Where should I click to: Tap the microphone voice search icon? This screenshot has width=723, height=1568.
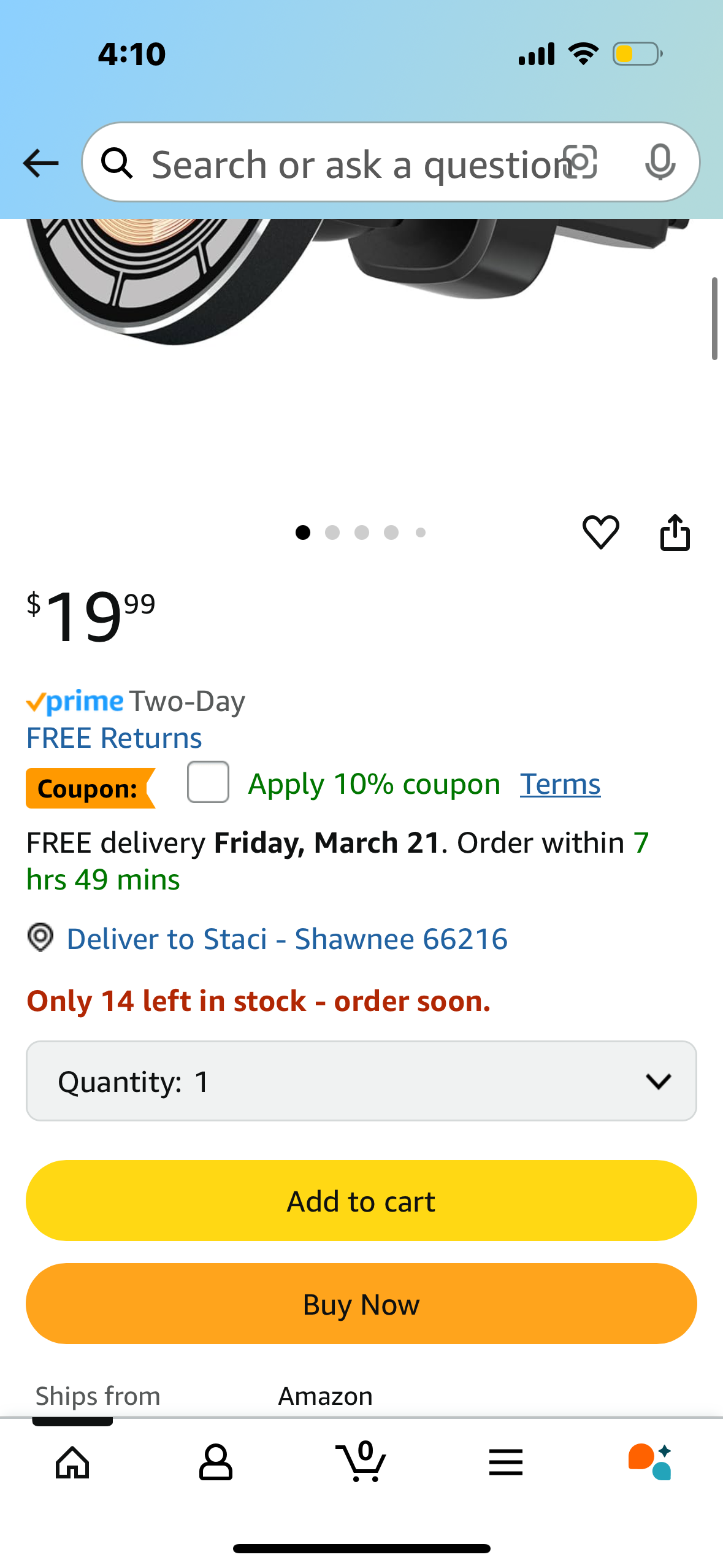pyautogui.click(x=660, y=163)
